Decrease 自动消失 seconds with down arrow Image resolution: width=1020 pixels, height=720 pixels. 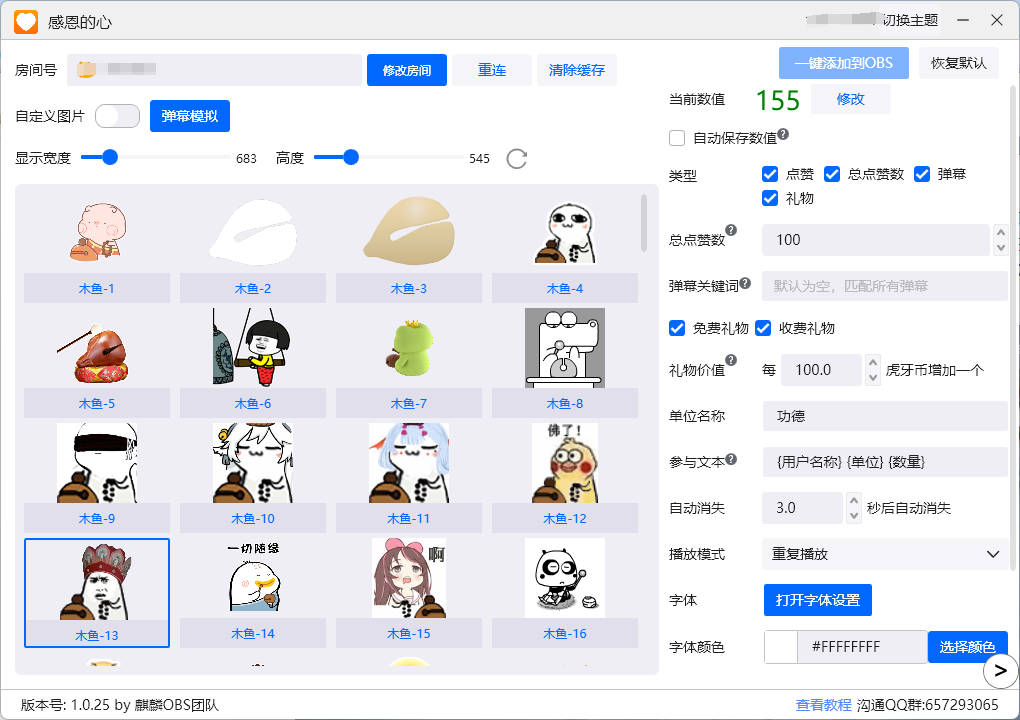pyautogui.click(x=853, y=516)
